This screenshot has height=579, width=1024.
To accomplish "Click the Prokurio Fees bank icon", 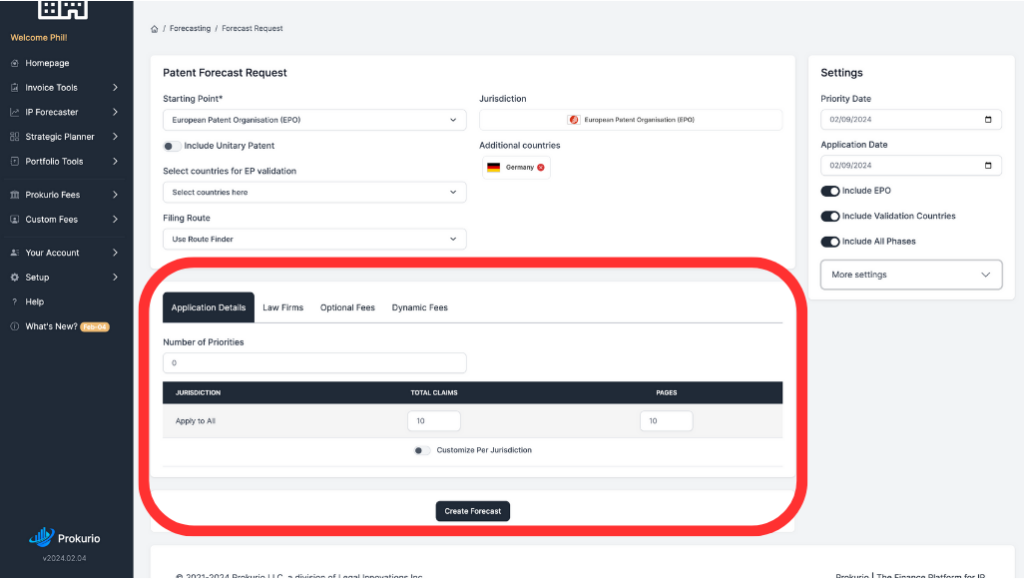I will [14, 195].
